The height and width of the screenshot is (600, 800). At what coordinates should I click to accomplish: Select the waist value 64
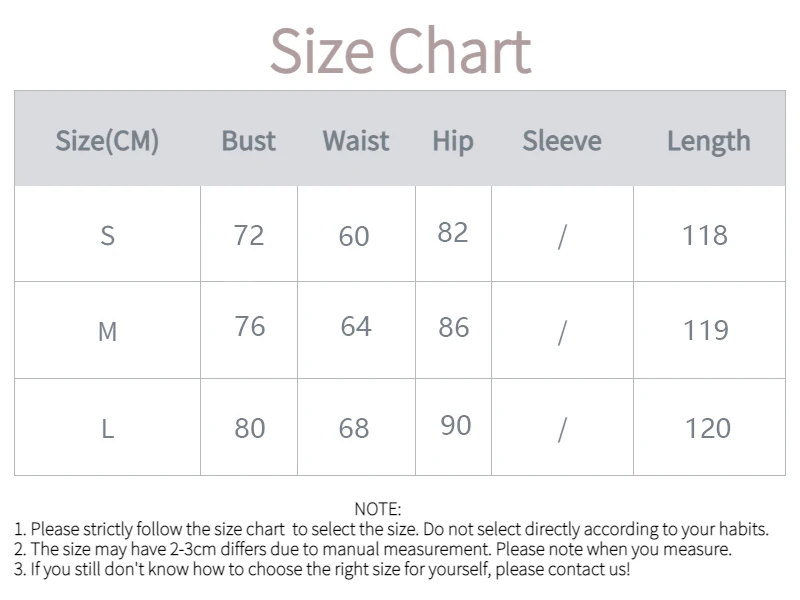pos(356,326)
